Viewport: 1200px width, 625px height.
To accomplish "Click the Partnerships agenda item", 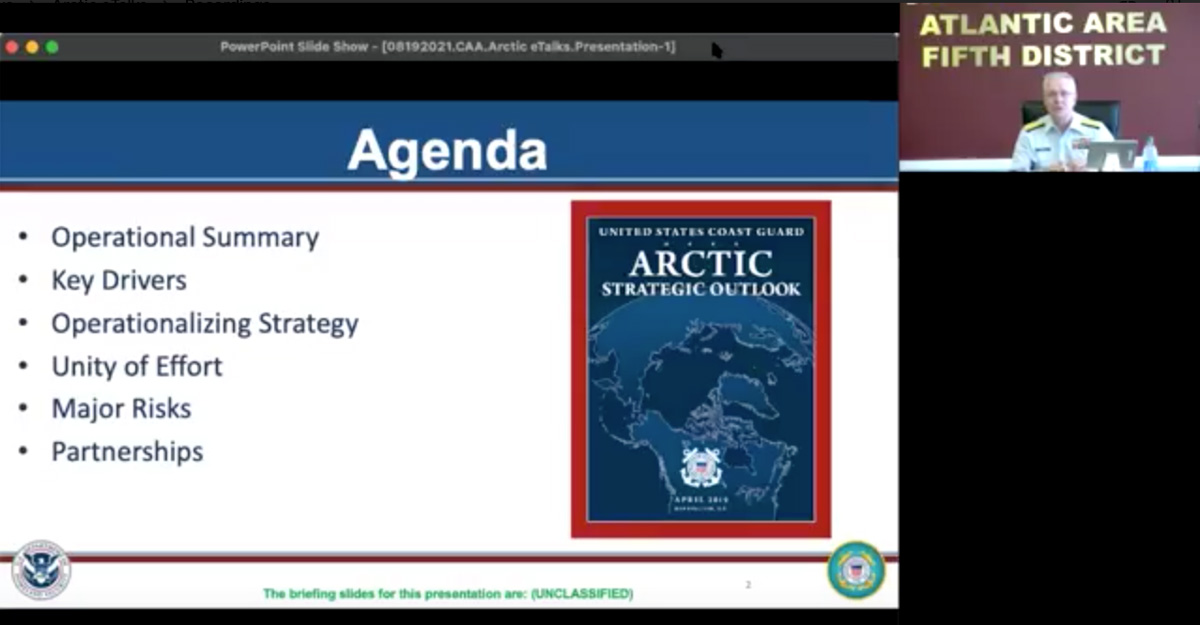I will 127,452.
